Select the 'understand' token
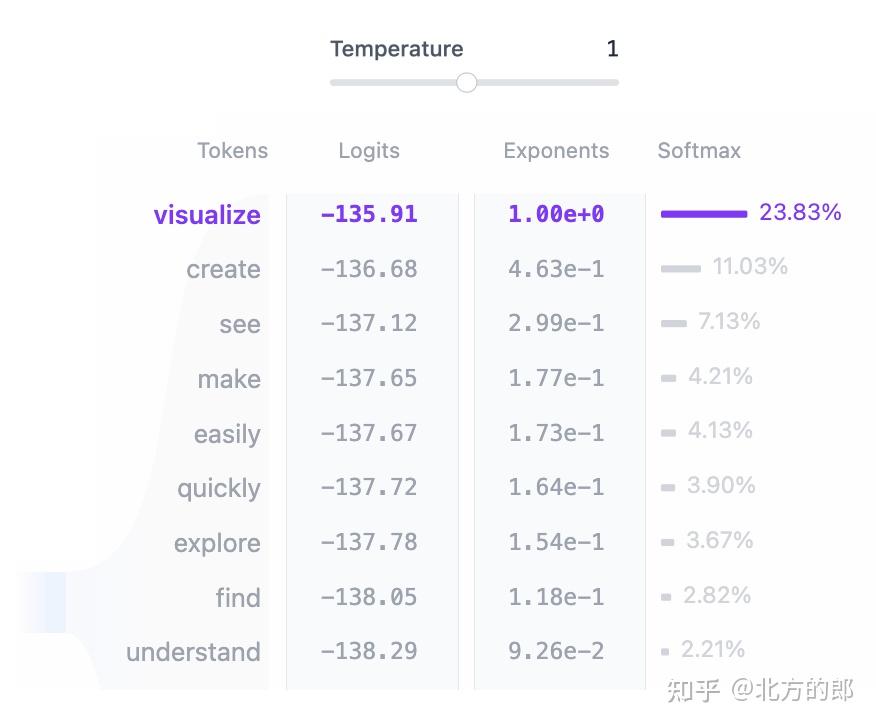The width and height of the screenshot is (876, 724). [193, 653]
